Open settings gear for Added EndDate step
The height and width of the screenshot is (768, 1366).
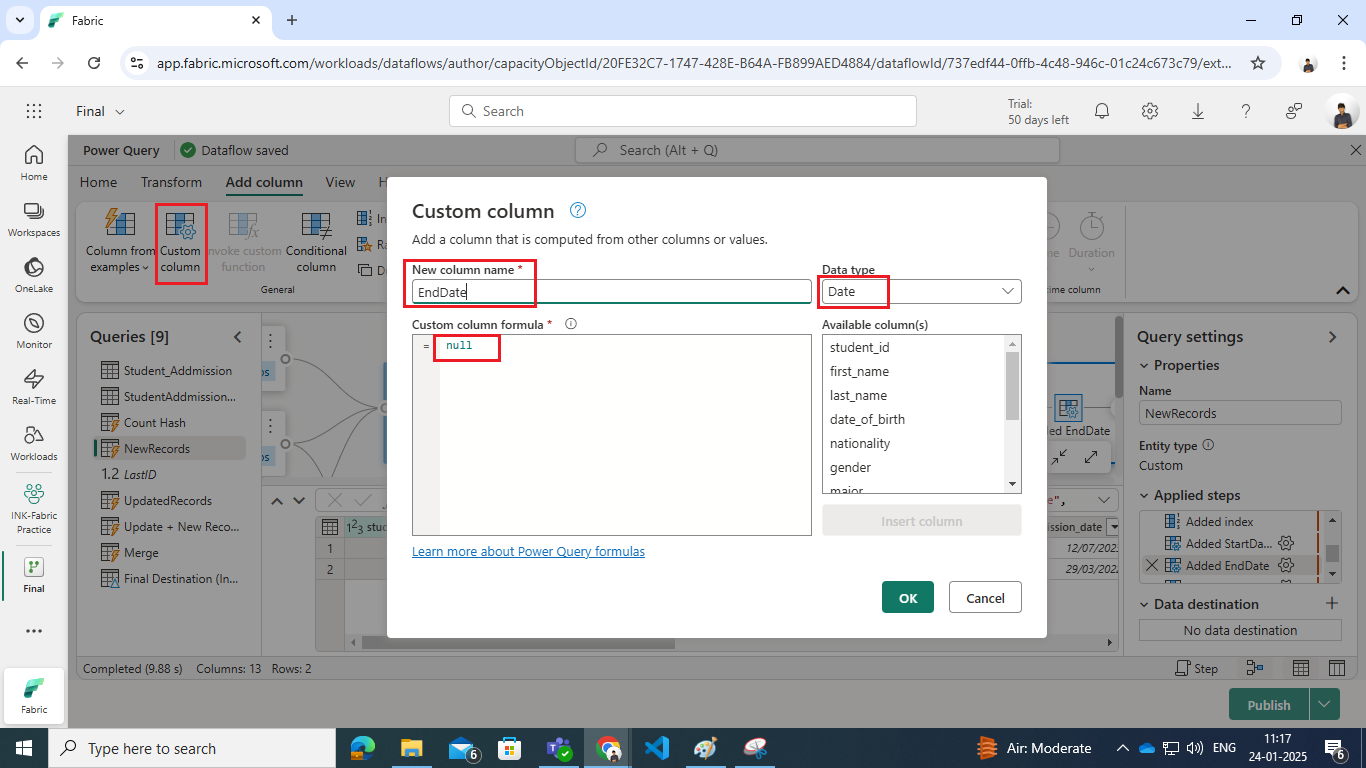[1287, 565]
